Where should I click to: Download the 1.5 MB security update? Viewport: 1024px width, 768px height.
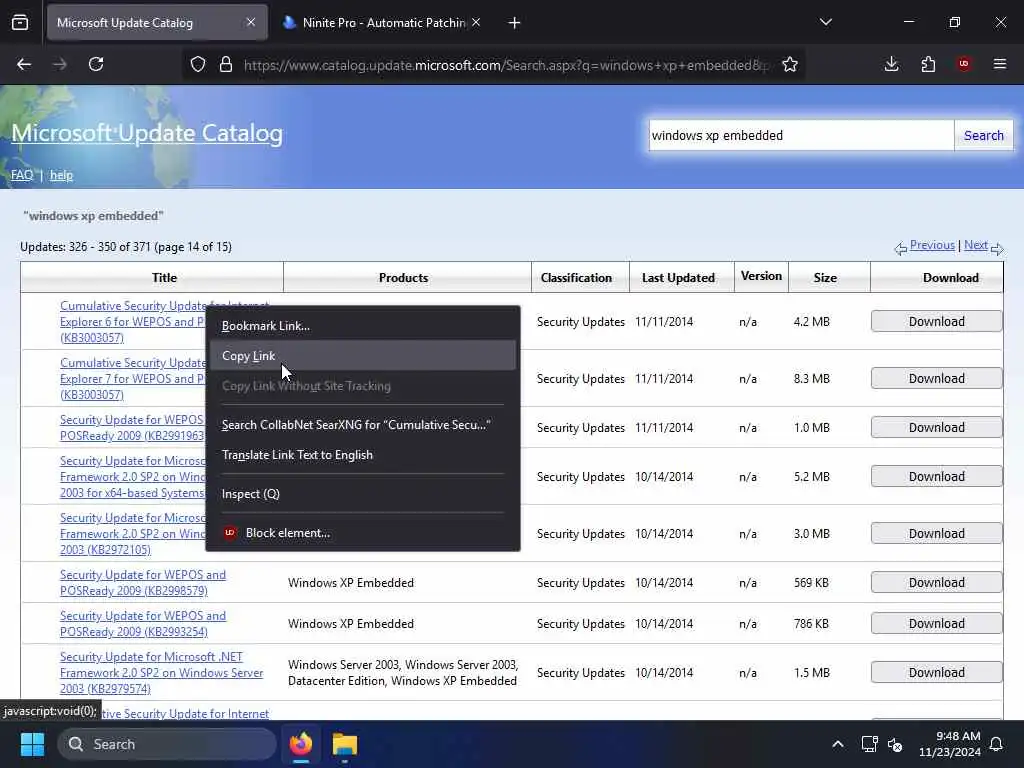point(936,672)
